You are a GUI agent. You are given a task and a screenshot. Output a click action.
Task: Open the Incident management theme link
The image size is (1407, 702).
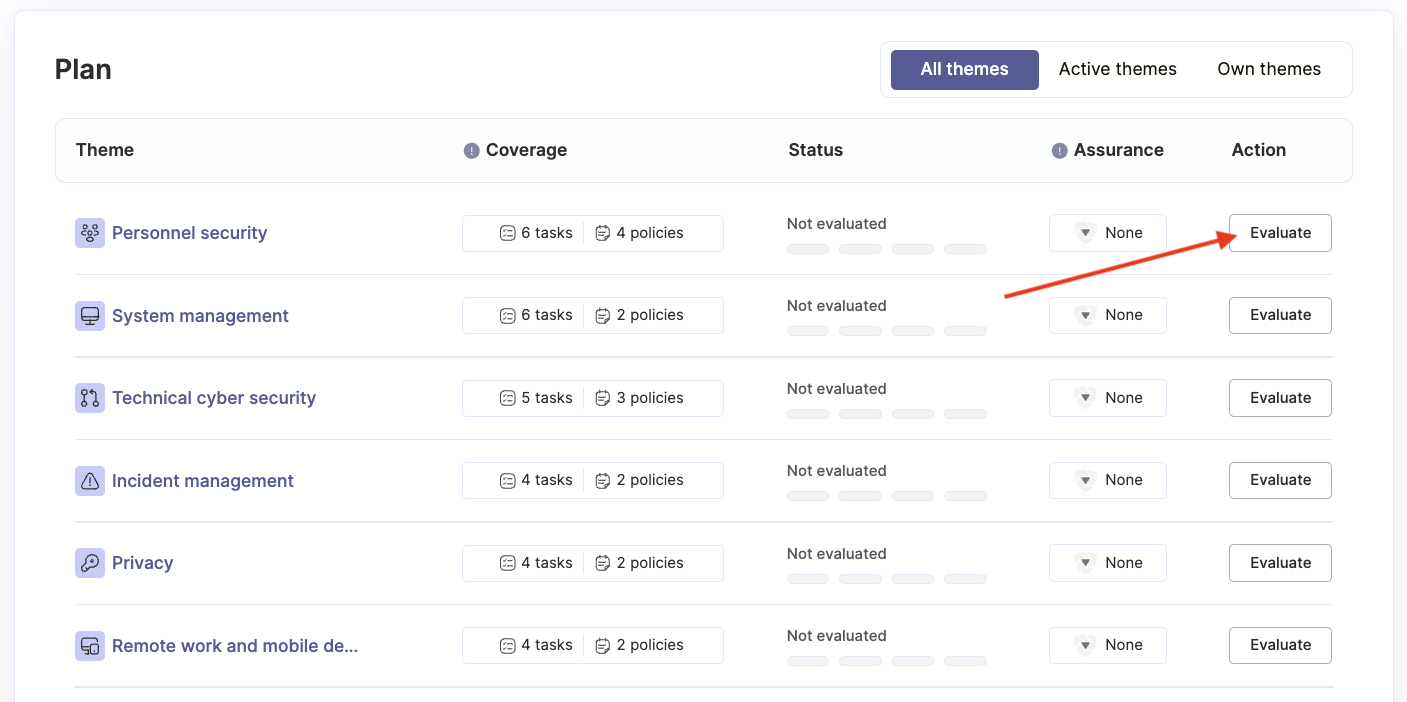(x=203, y=481)
